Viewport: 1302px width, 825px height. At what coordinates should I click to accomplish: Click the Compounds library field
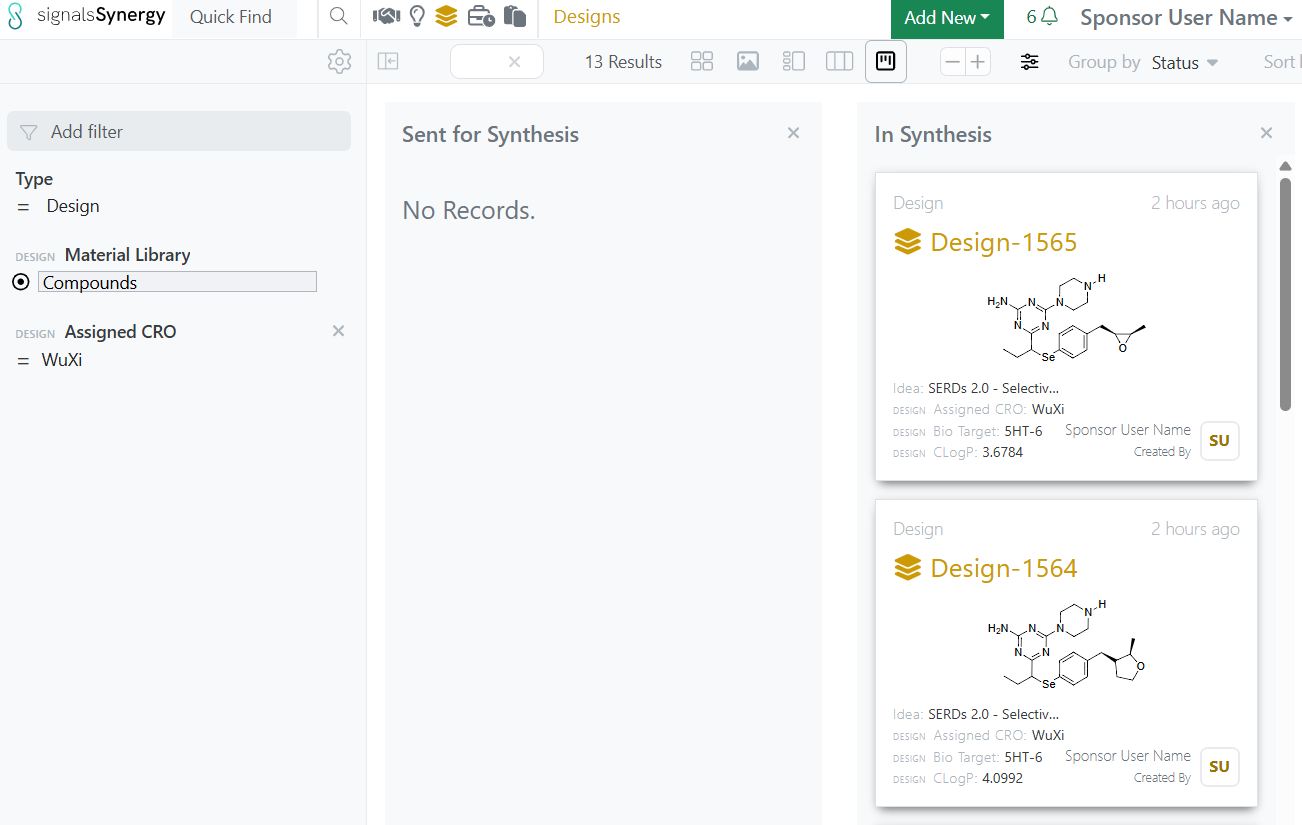177,282
